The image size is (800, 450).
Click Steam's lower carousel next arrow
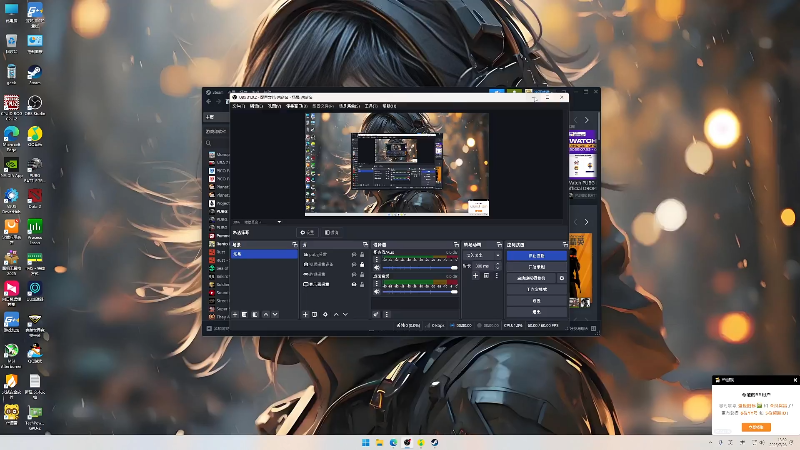(587, 222)
